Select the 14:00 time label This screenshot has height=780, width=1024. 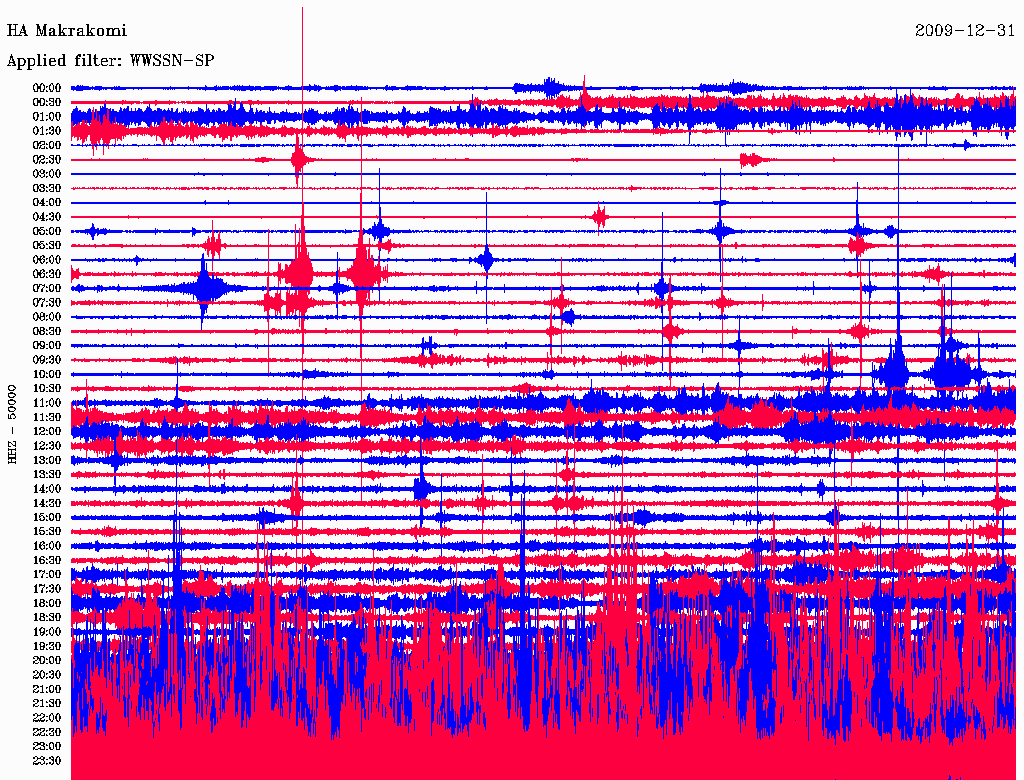pos(47,489)
